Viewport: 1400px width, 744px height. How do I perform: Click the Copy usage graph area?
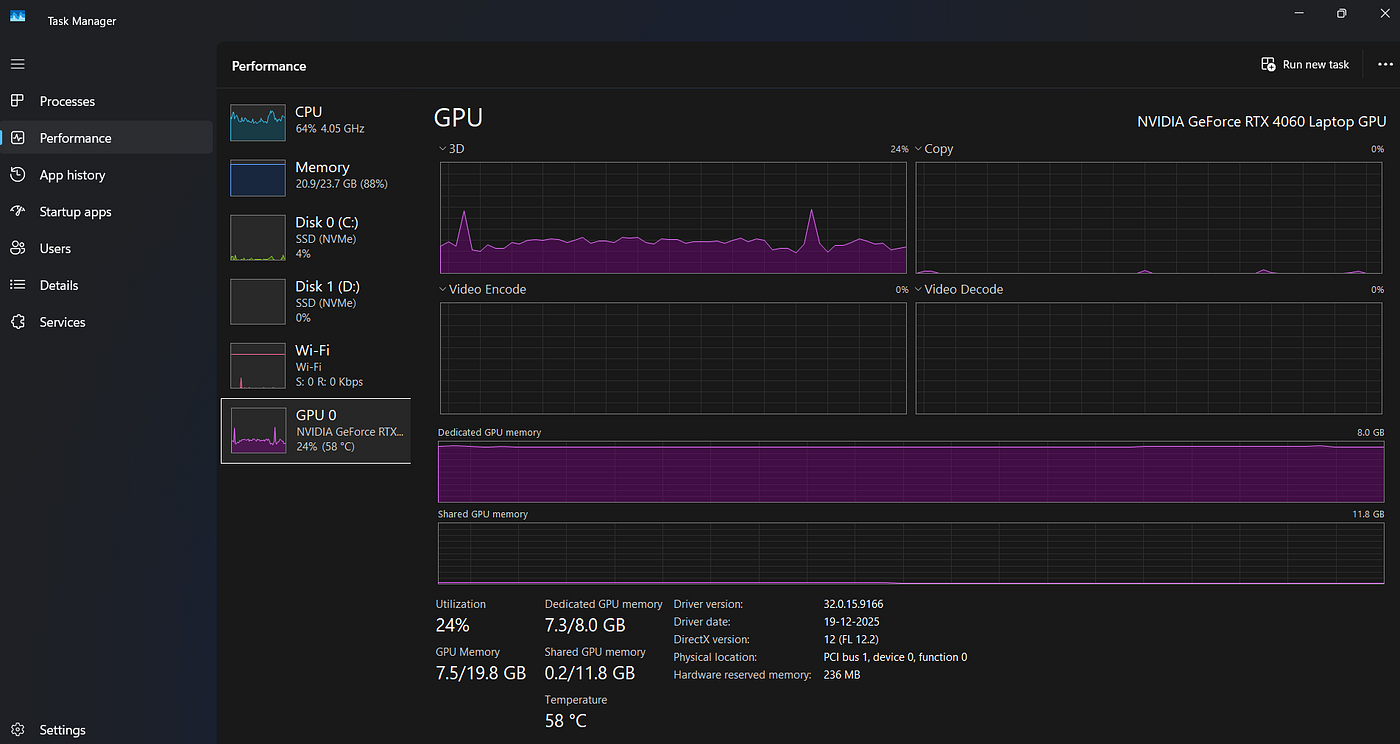click(x=1150, y=218)
